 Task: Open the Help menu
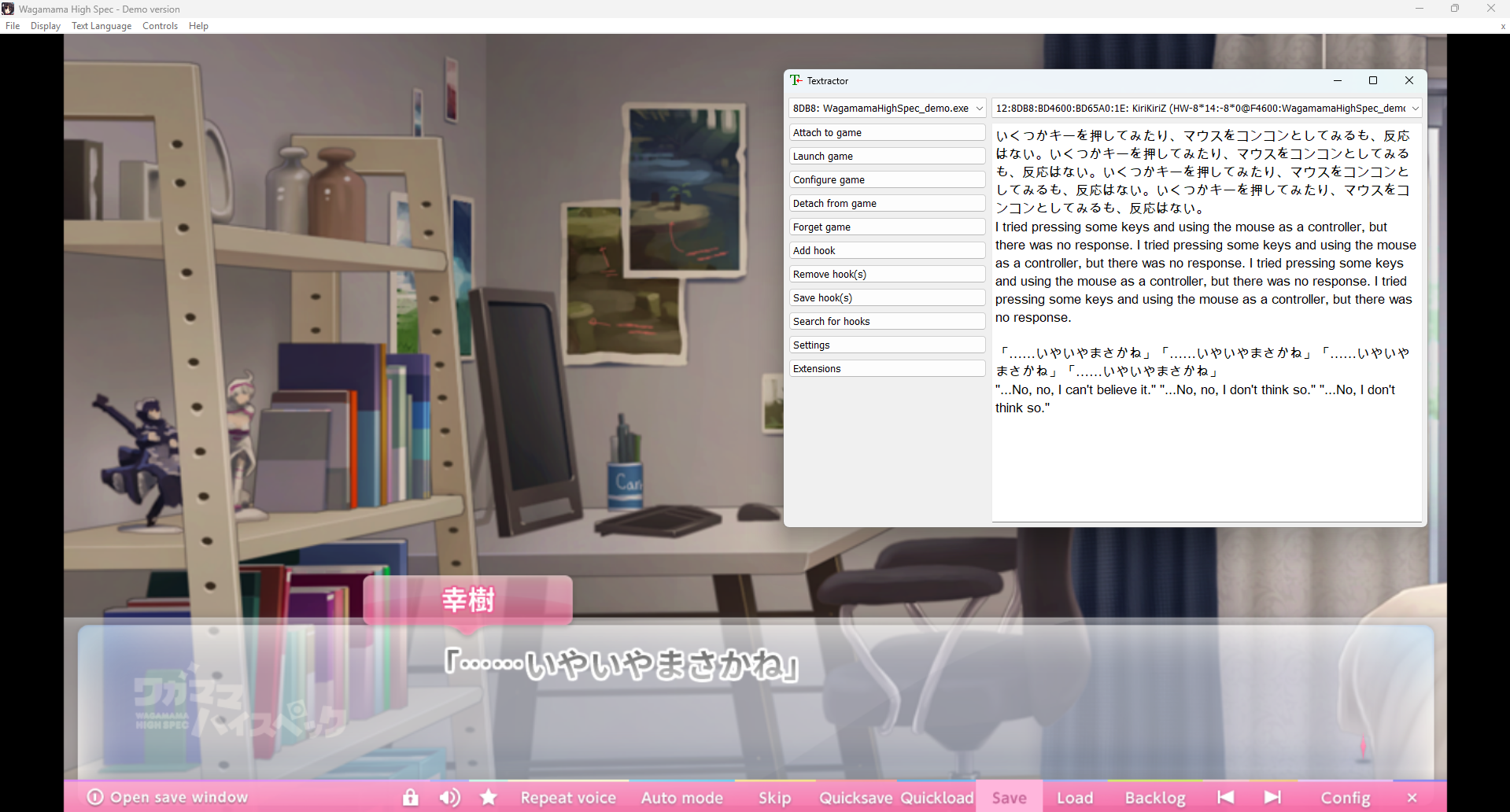click(198, 26)
